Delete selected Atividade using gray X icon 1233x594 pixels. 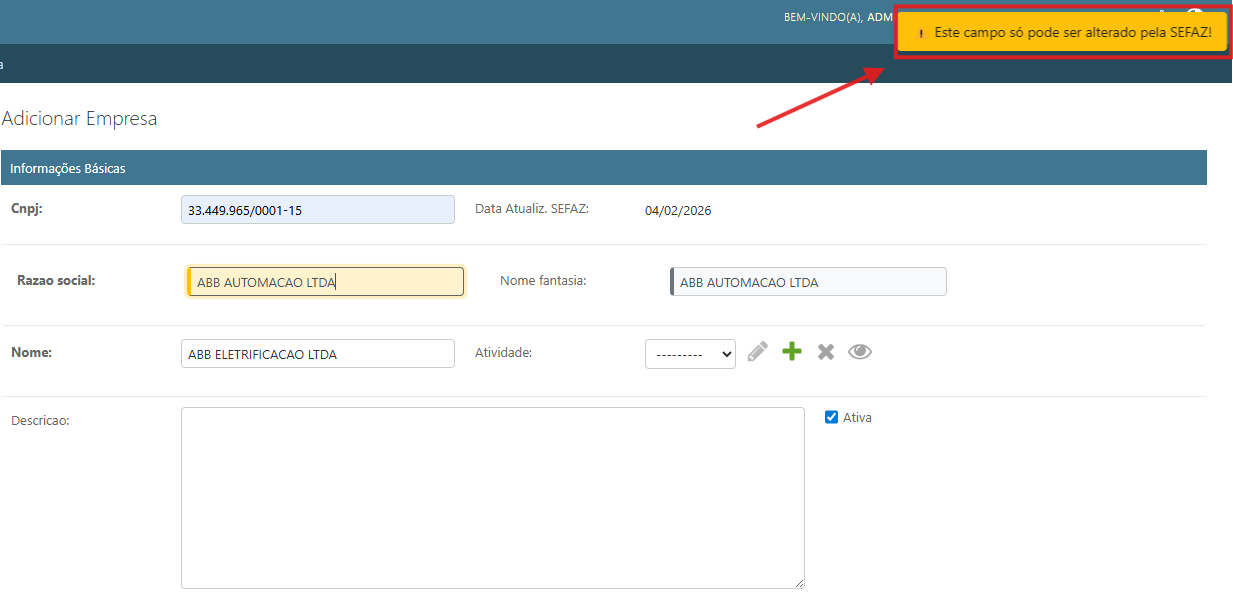tap(826, 352)
